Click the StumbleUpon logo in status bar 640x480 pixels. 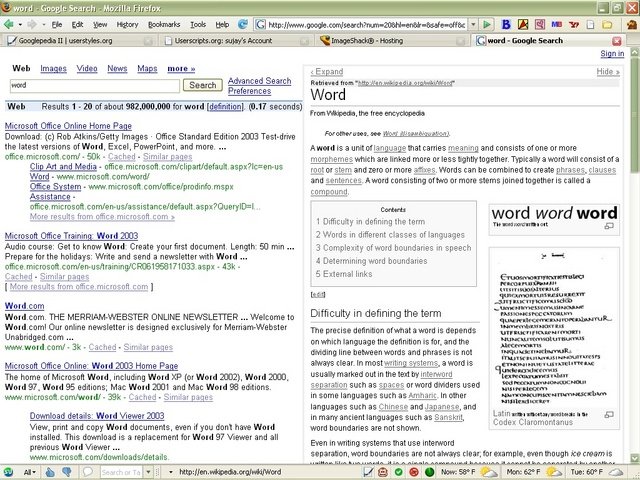pyautogui.click(x=8, y=472)
